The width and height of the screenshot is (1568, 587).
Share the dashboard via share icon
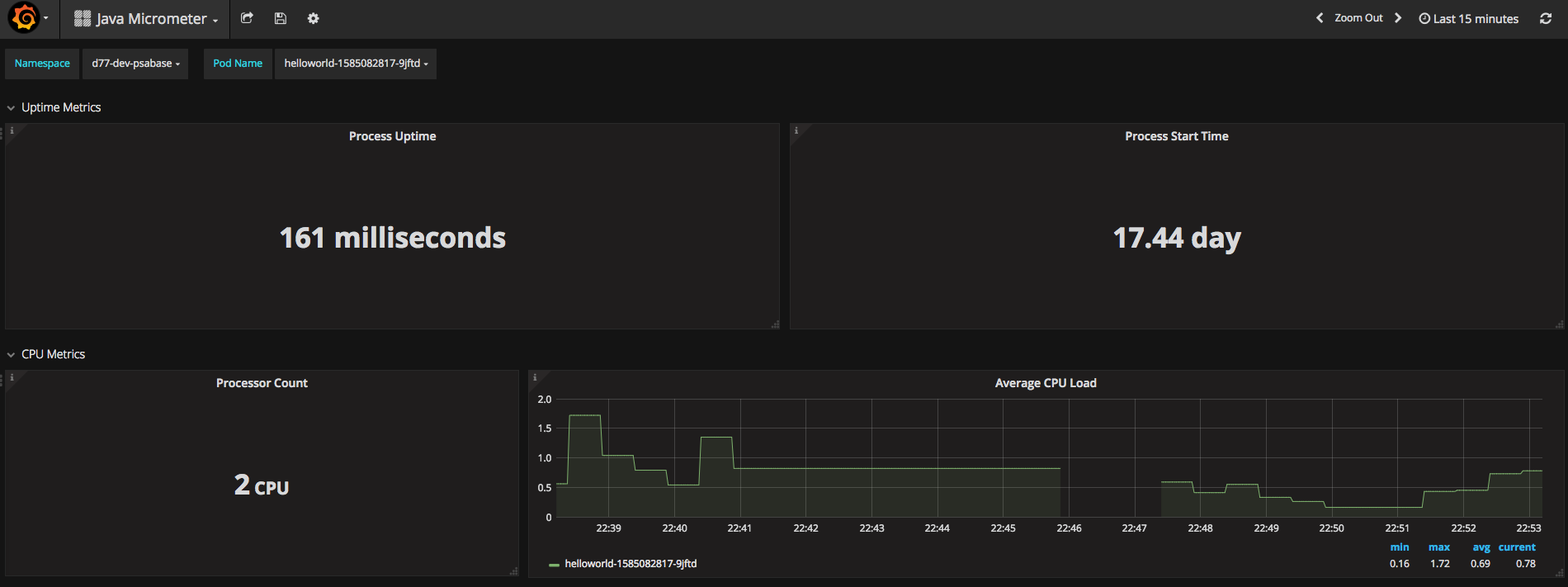tap(247, 18)
